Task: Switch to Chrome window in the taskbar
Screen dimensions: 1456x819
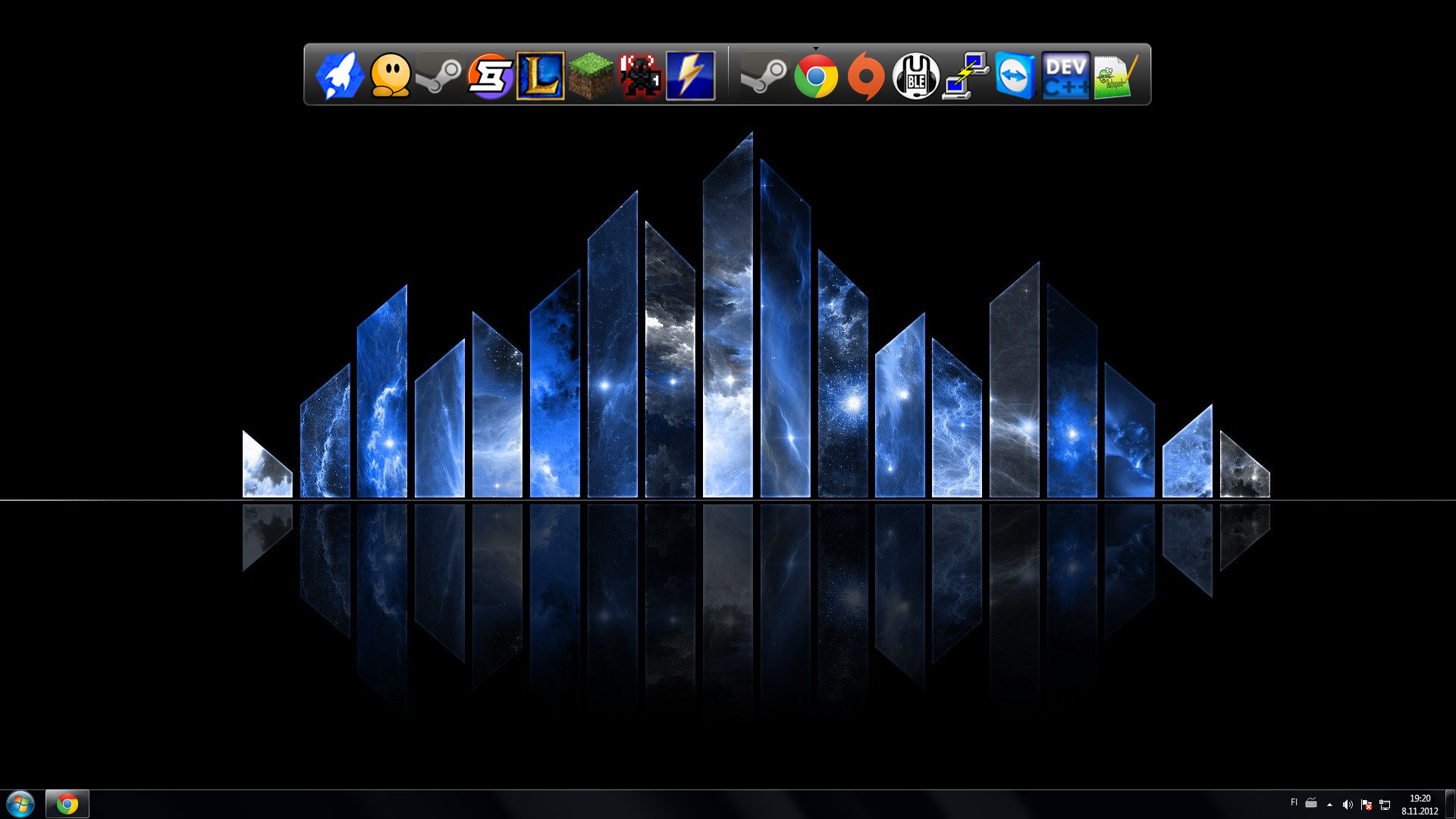Action: coord(67,804)
